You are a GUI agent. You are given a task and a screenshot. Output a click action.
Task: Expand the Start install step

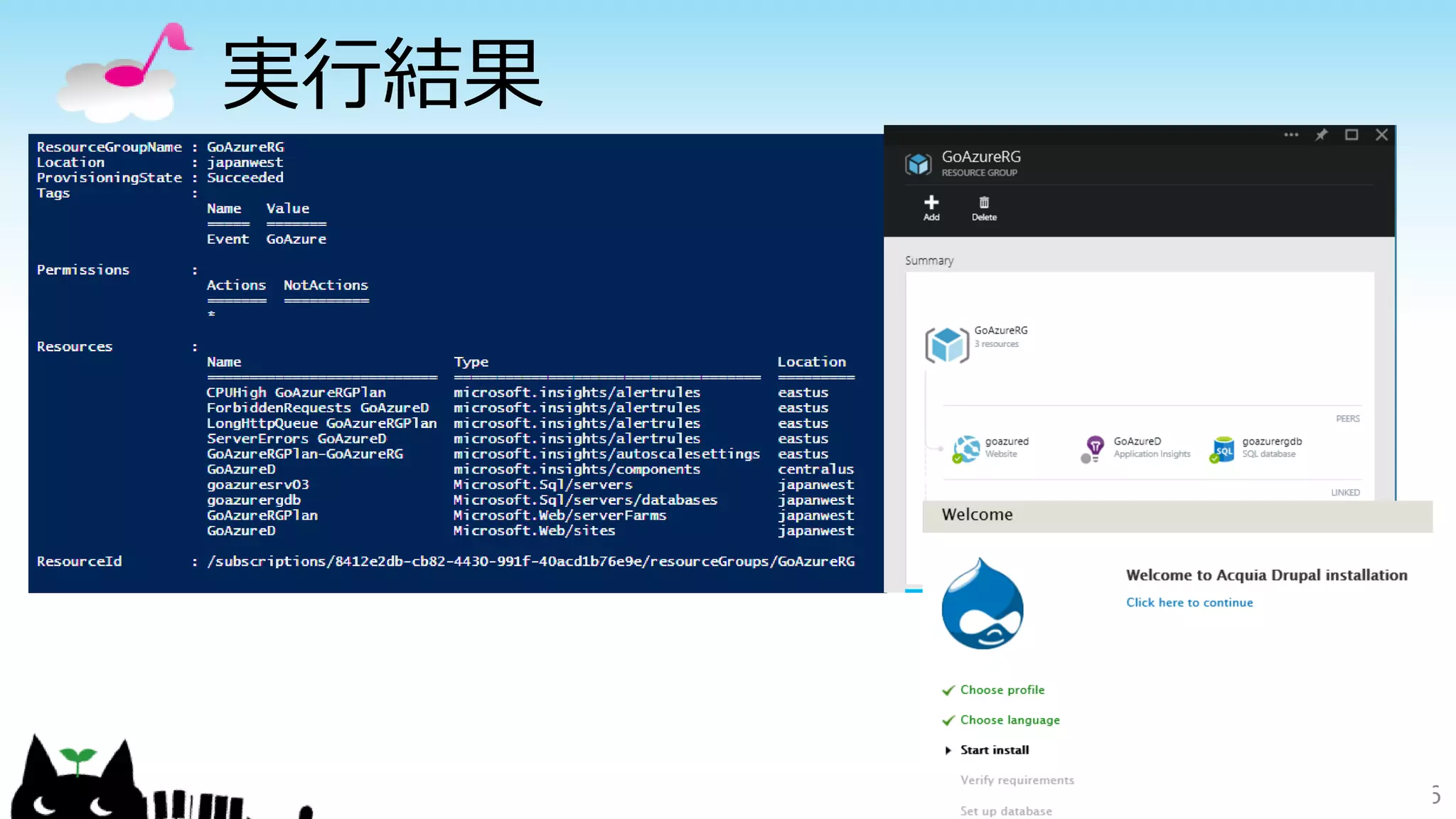coord(994,750)
